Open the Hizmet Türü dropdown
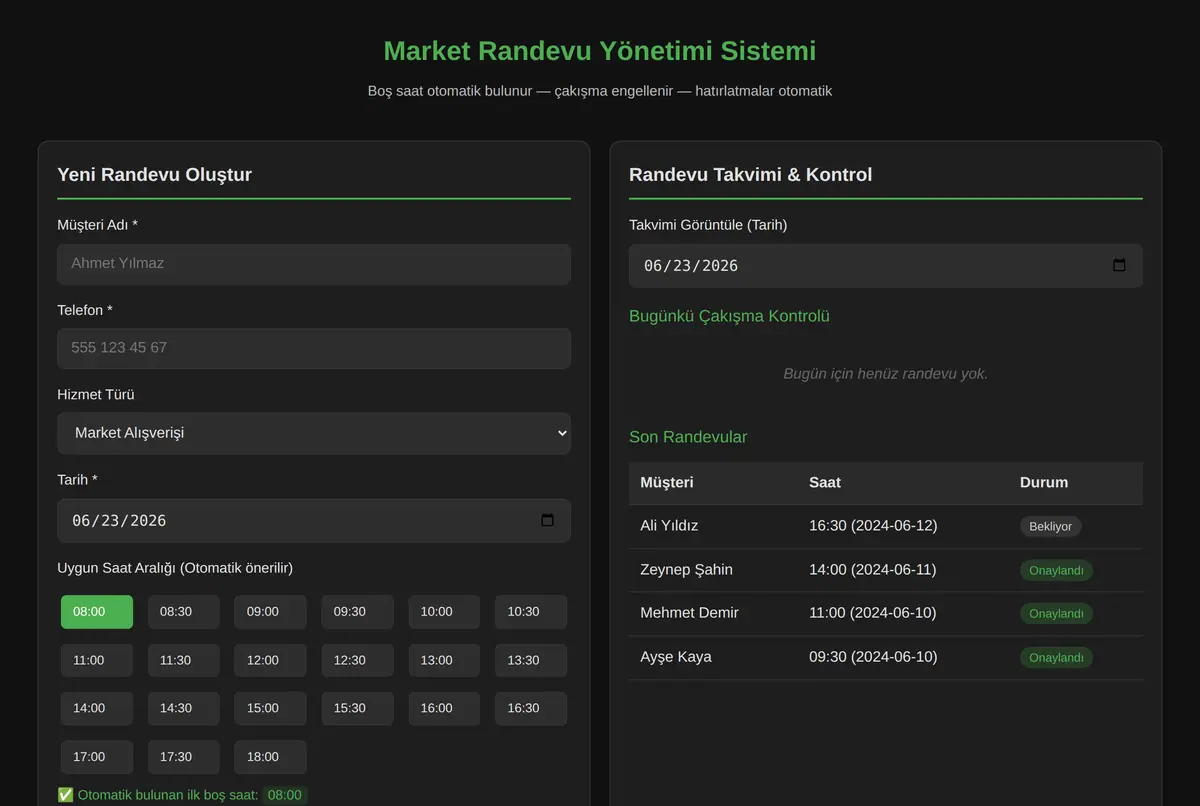The image size is (1200, 806). [314, 433]
